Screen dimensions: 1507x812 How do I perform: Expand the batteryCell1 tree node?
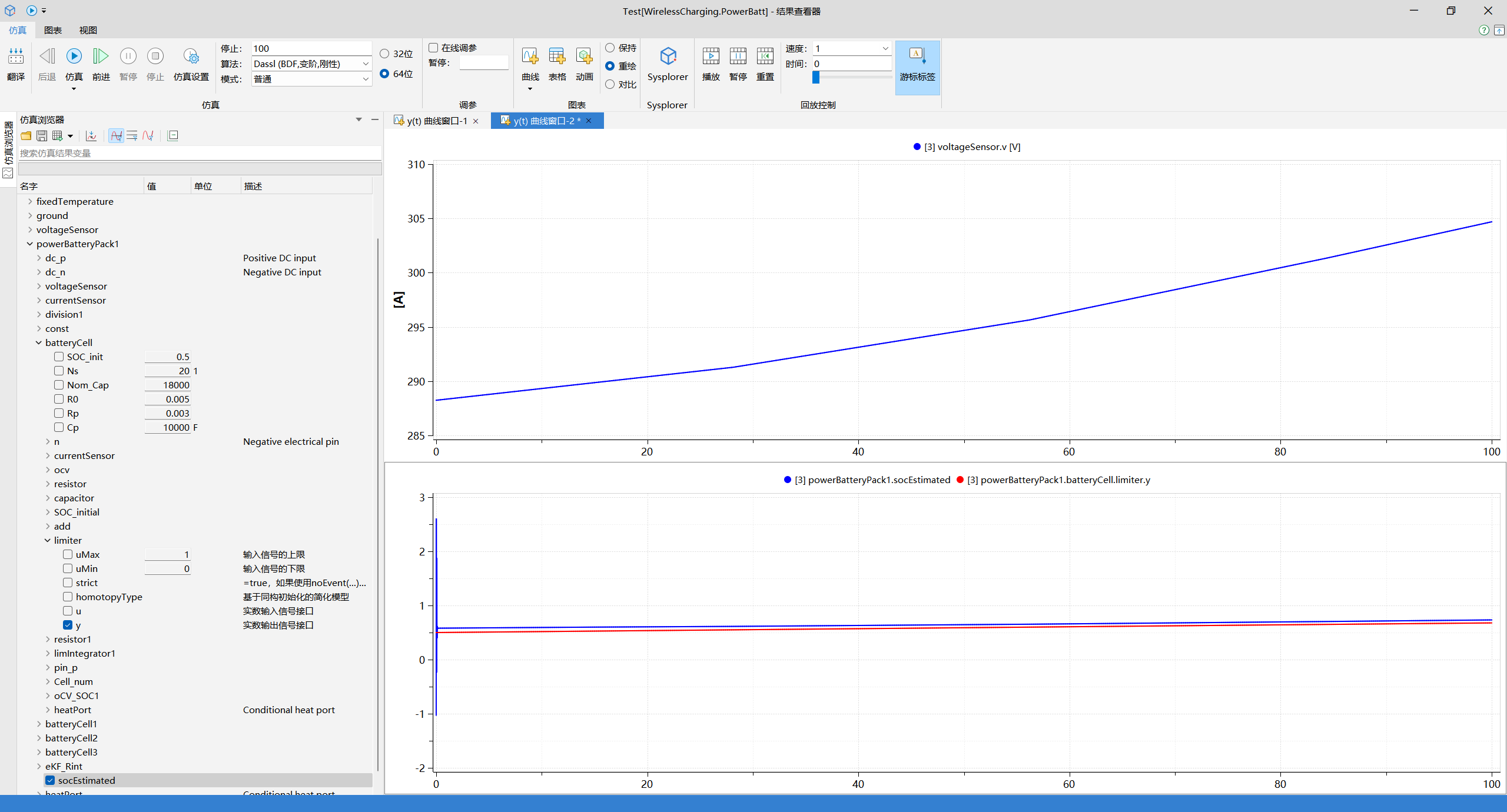tap(39, 724)
